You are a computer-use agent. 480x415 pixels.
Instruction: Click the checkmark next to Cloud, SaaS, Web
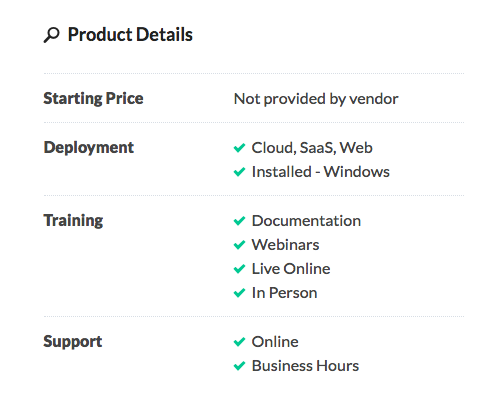tap(239, 148)
